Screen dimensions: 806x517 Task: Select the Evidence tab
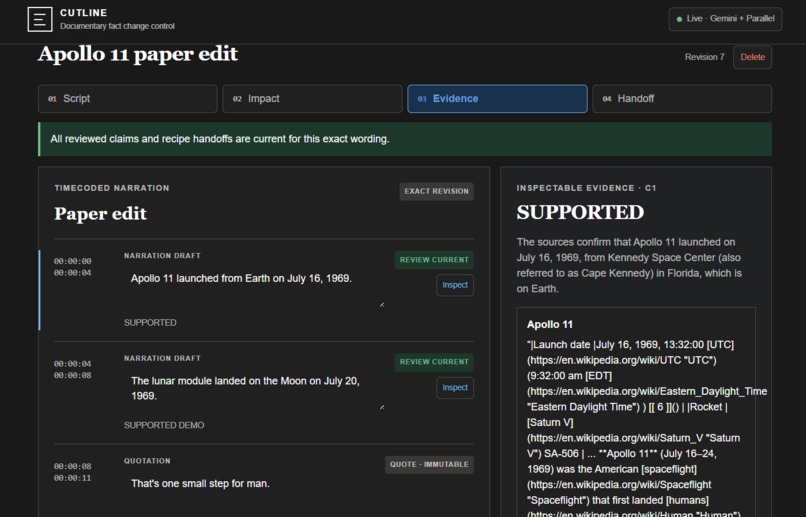[x=497, y=99]
